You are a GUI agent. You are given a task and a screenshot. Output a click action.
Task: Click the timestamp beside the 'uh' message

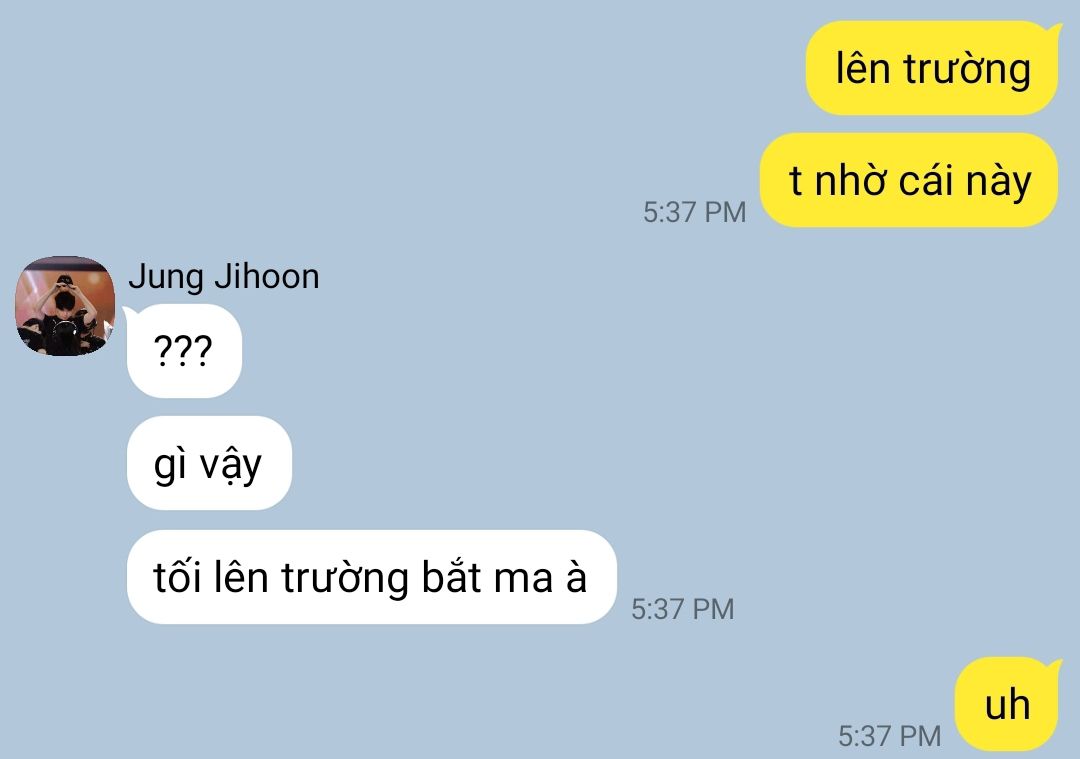click(889, 736)
